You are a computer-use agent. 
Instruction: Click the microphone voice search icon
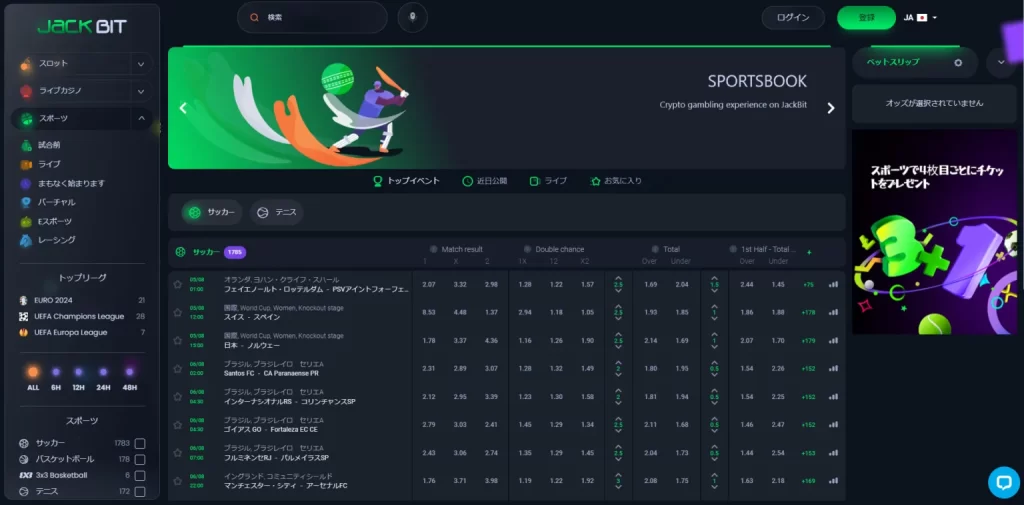click(412, 17)
